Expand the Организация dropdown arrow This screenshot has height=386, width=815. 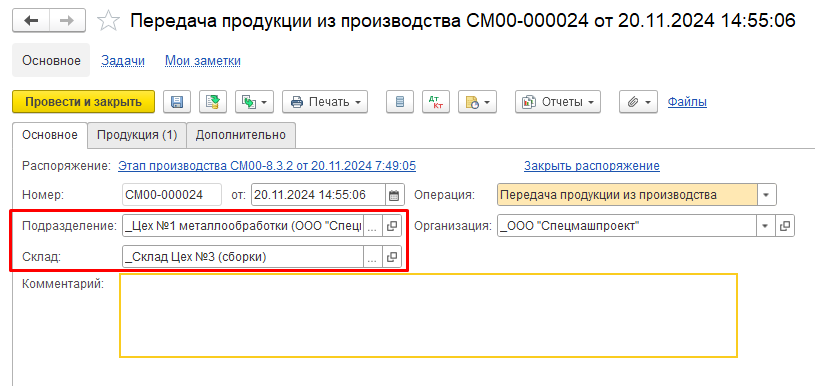click(766, 226)
